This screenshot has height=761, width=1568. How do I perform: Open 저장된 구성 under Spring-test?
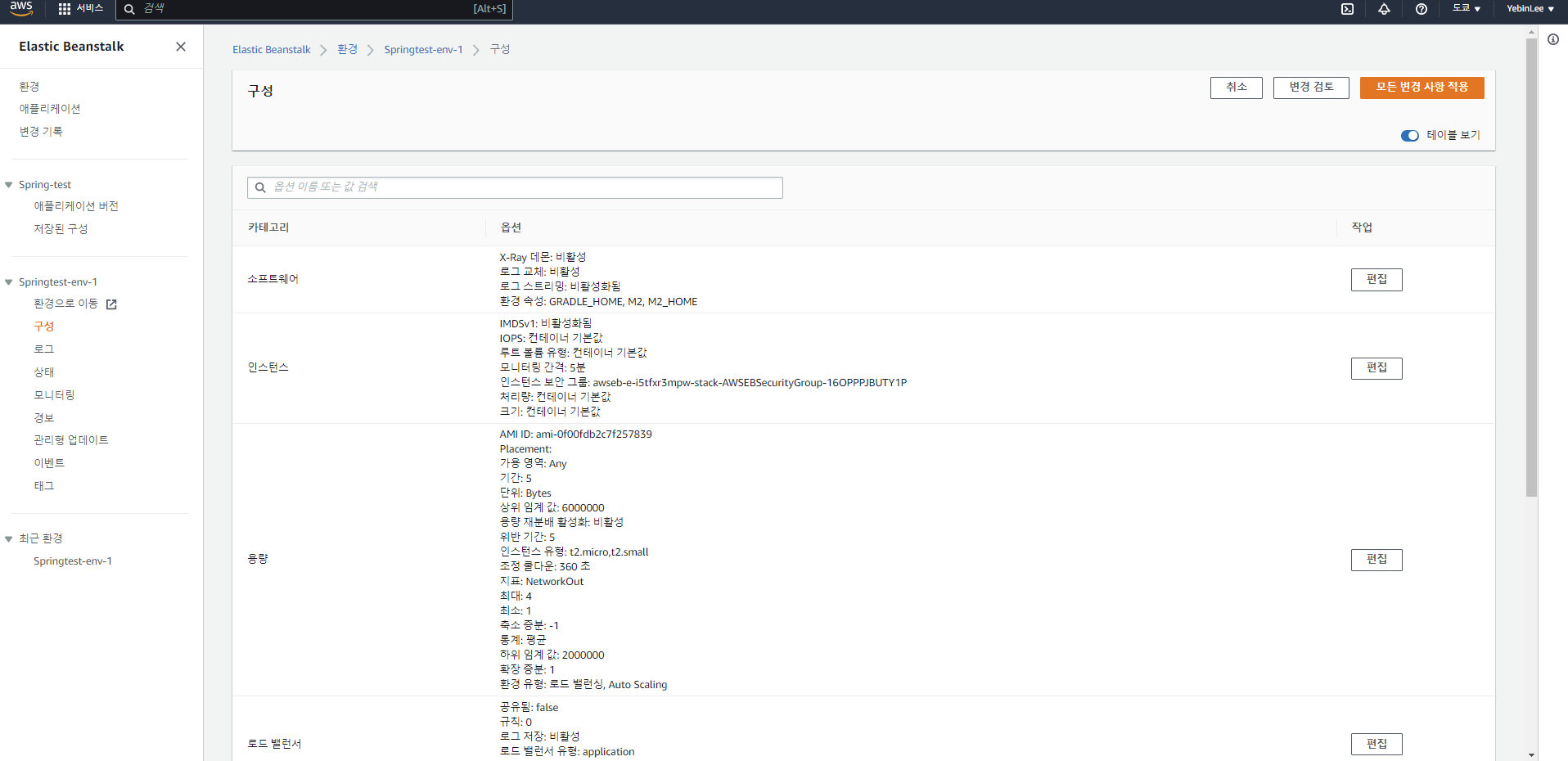61,229
